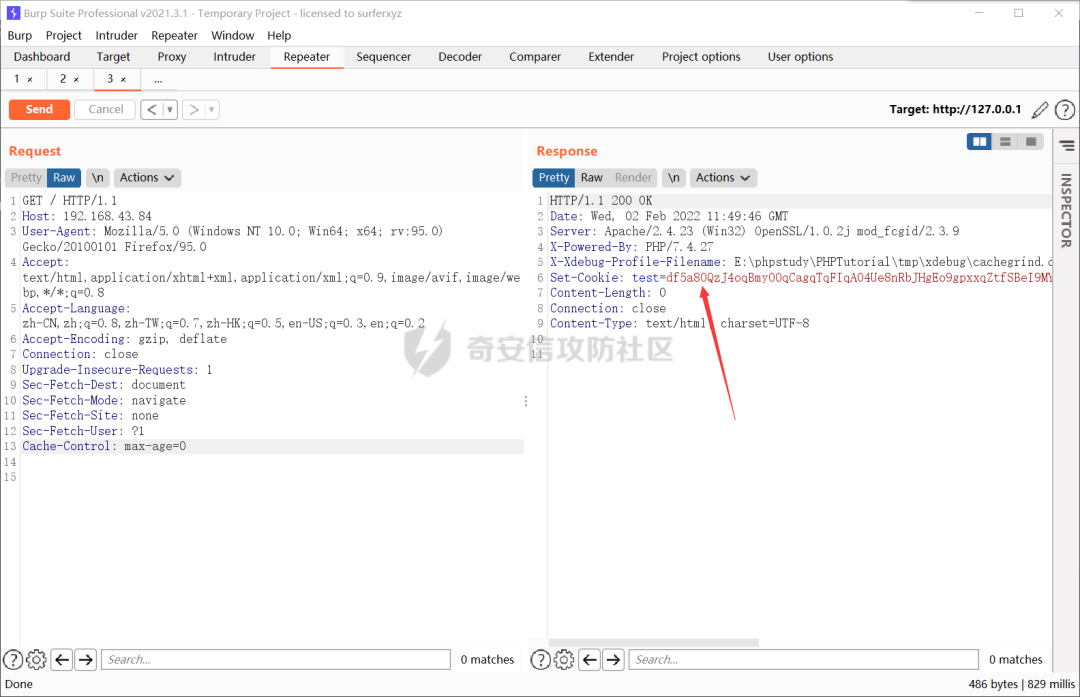Edit target with the pencil icon
The height and width of the screenshot is (697, 1080).
pos(1040,110)
